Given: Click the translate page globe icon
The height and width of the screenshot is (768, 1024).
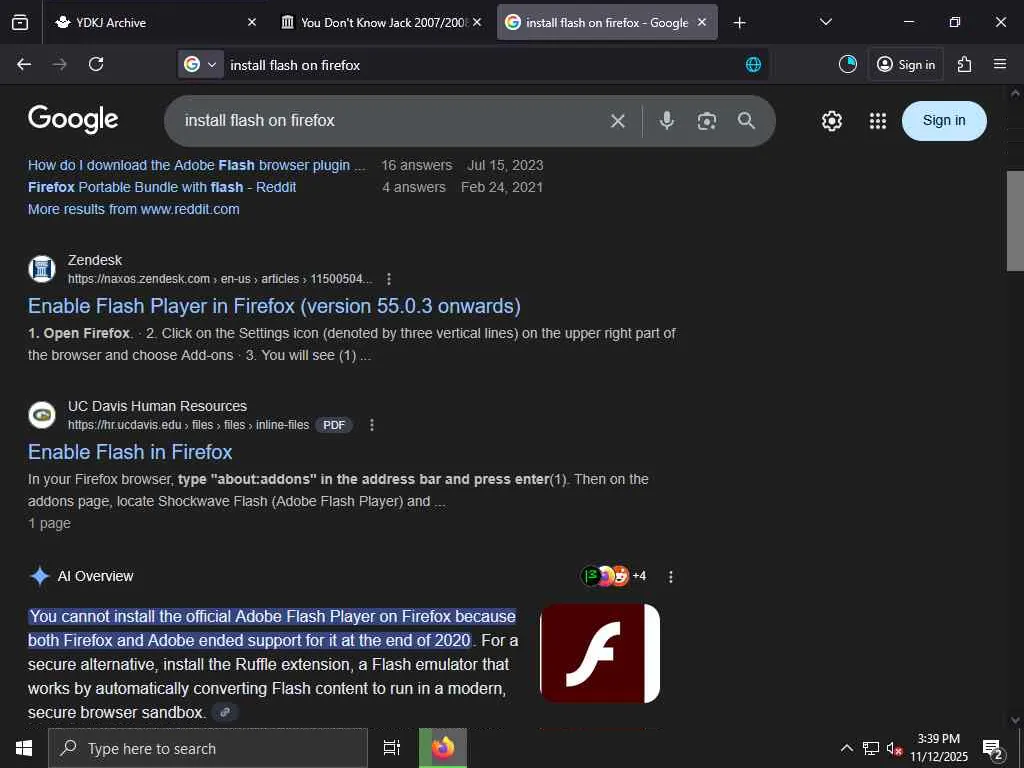Looking at the screenshot, I should [x=753, y=65].
